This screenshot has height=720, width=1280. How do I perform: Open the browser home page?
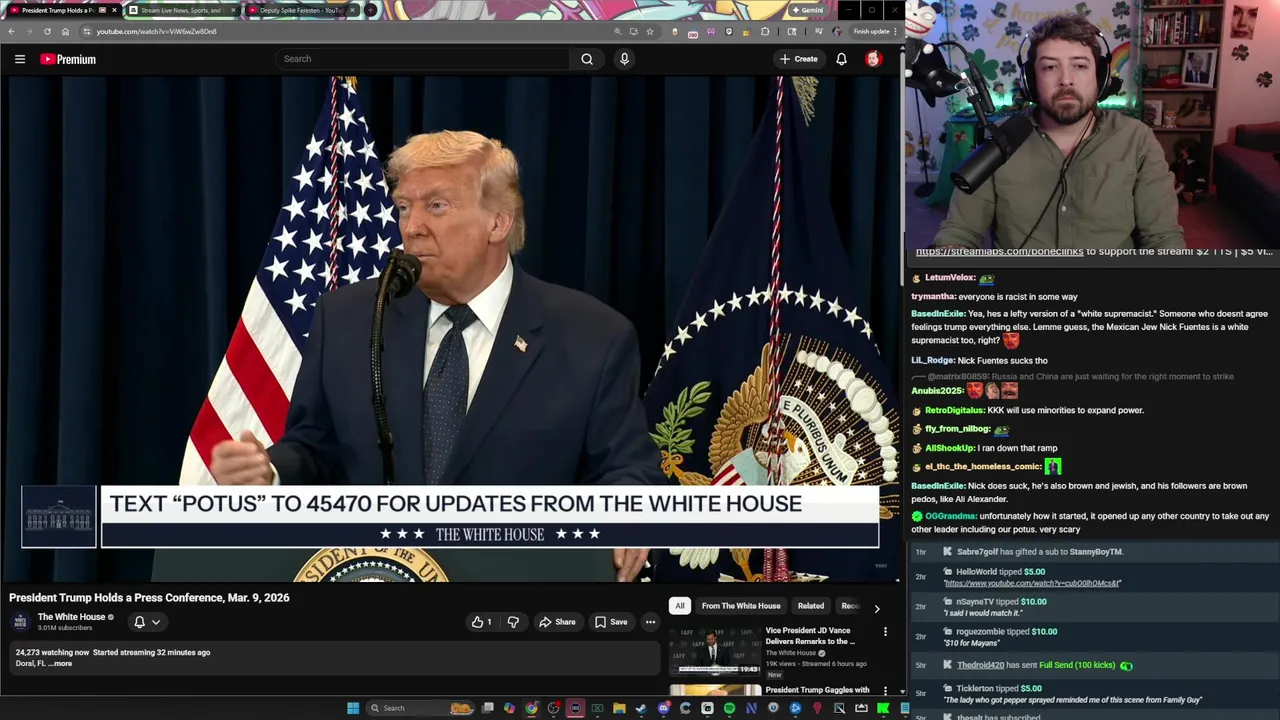[x=65, y=31]
